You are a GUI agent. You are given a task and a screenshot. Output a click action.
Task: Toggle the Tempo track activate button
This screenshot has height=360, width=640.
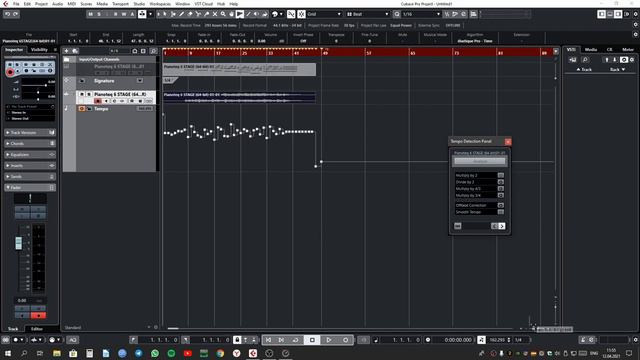coord(82,109)
